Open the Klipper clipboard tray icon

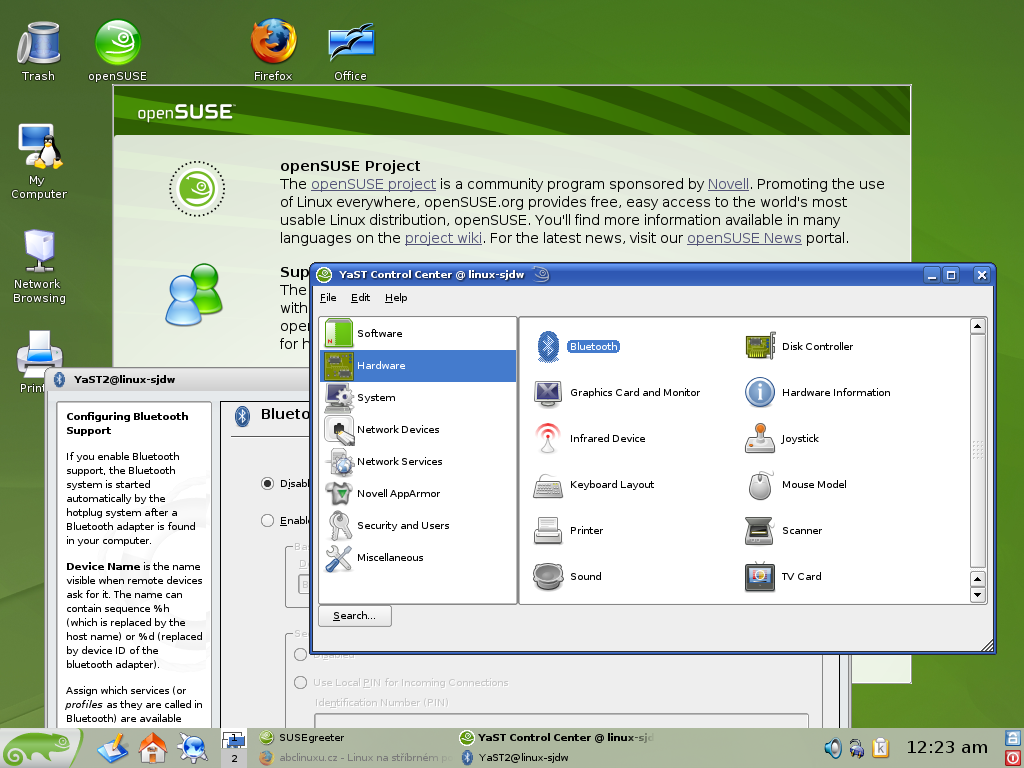click(x=880, y=748)
